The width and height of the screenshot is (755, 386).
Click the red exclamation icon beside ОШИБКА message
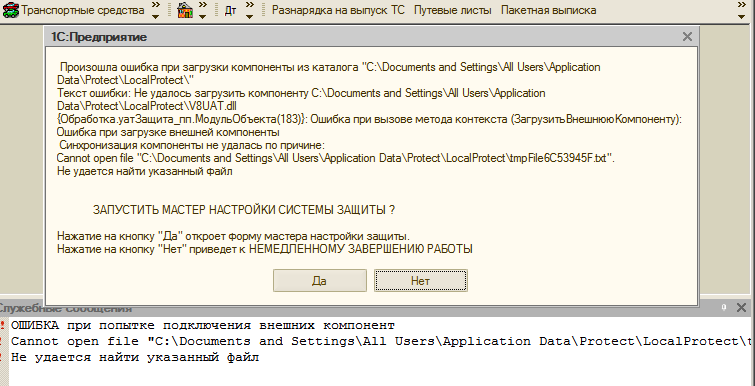click(x=3, y=325)
